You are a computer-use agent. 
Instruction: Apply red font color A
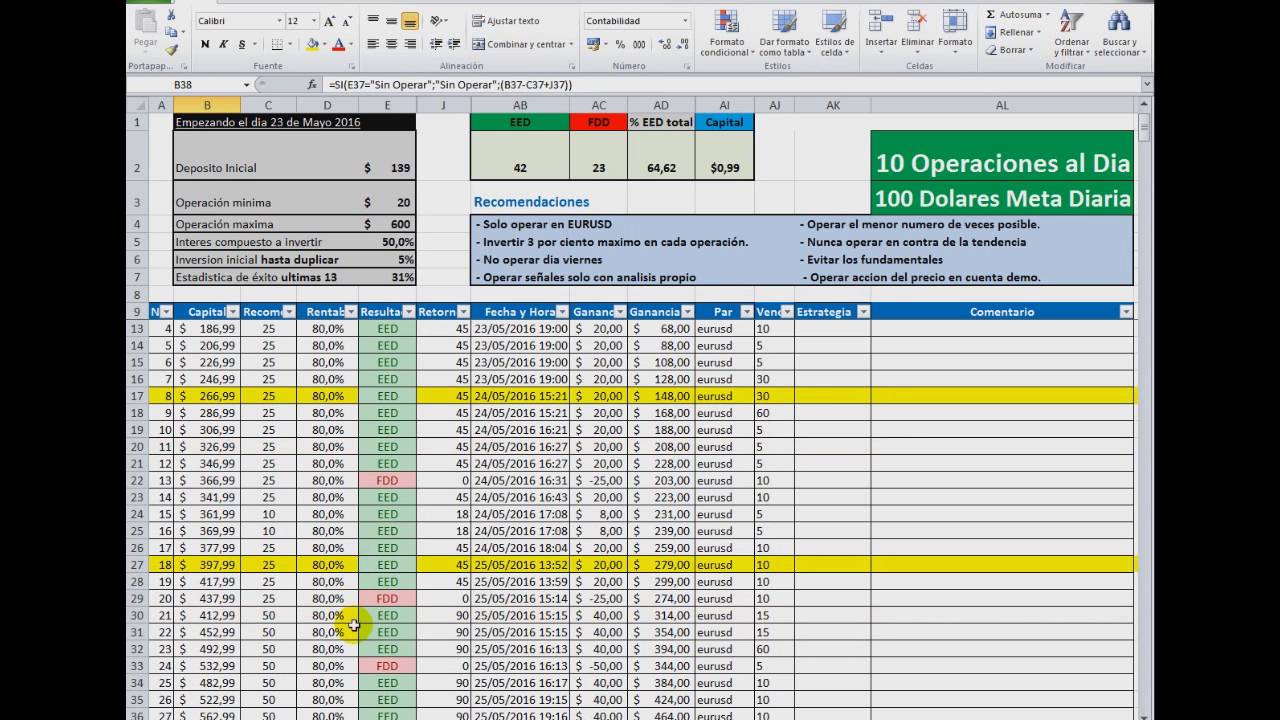[338, 44]
